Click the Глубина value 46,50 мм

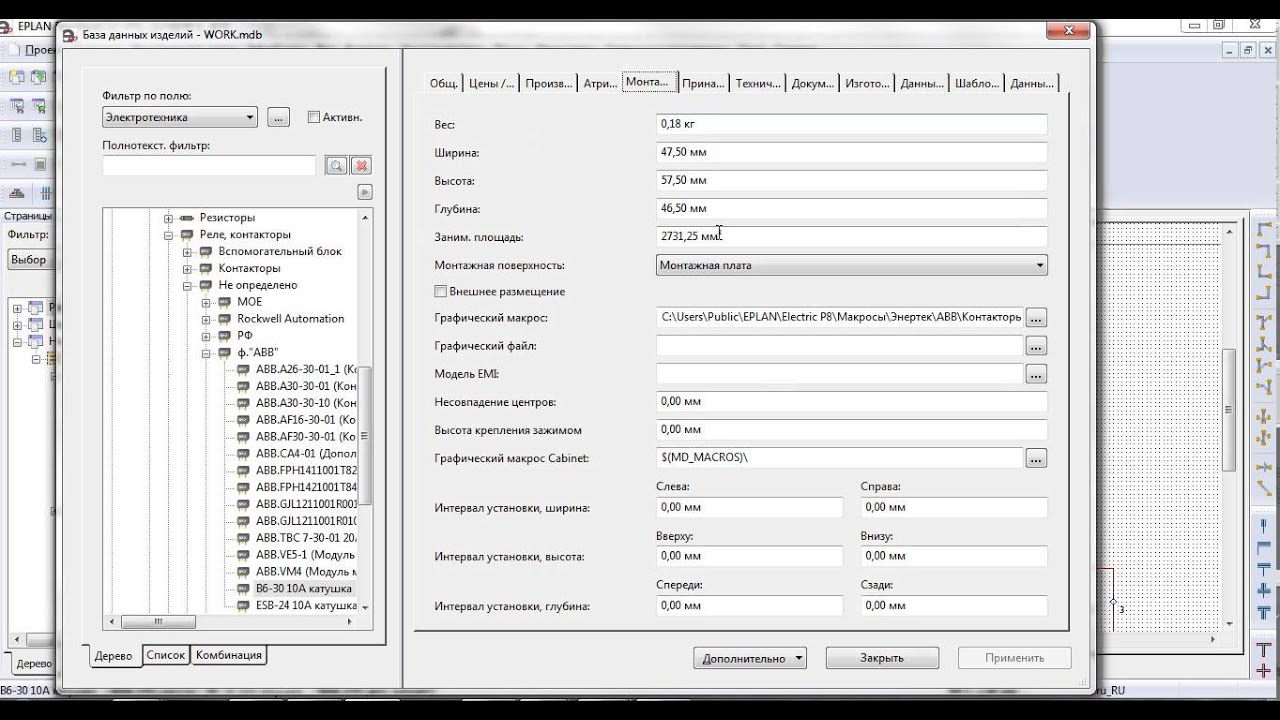pos(684,208)
